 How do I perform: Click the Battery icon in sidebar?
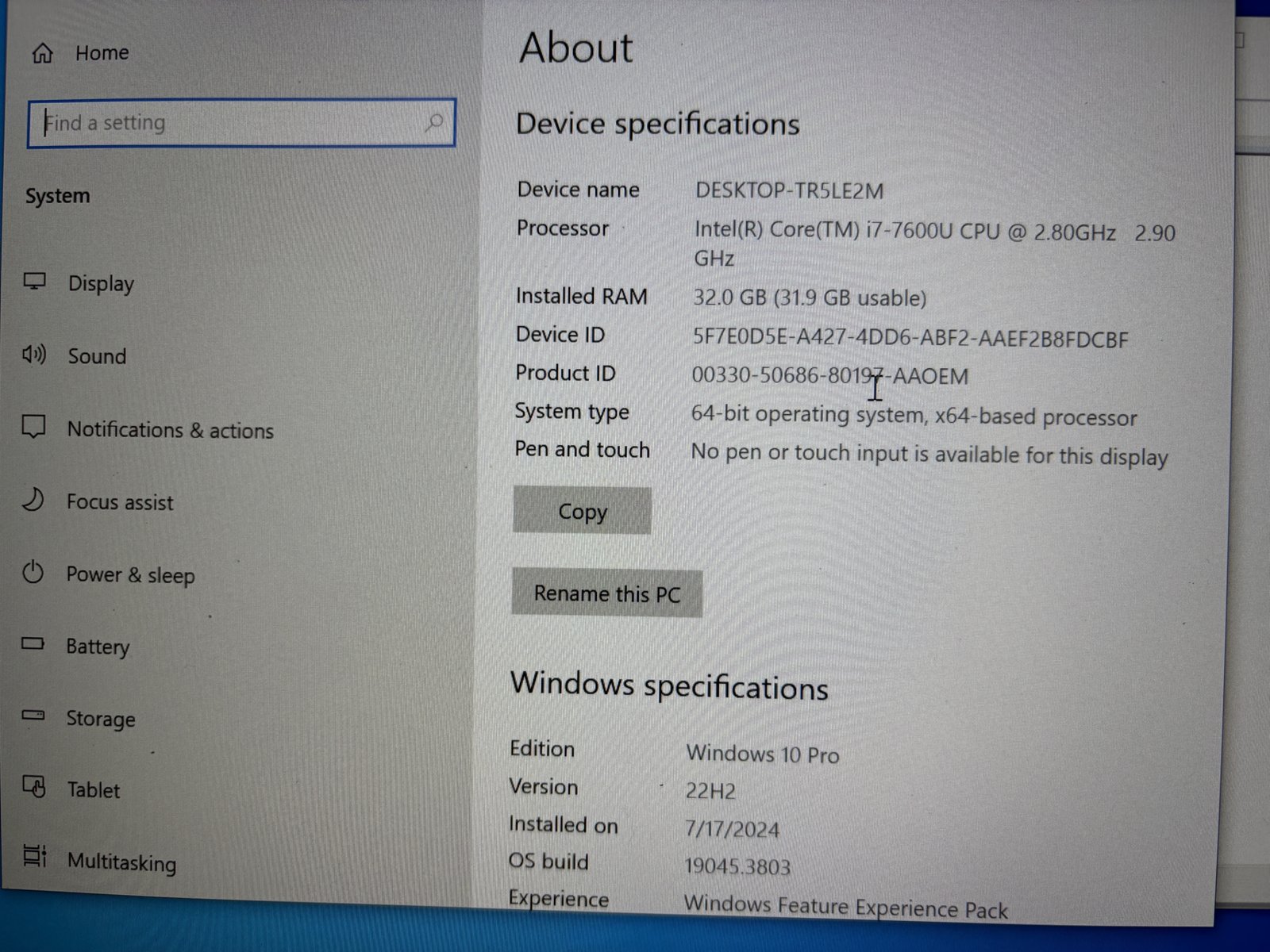(33, 643)
